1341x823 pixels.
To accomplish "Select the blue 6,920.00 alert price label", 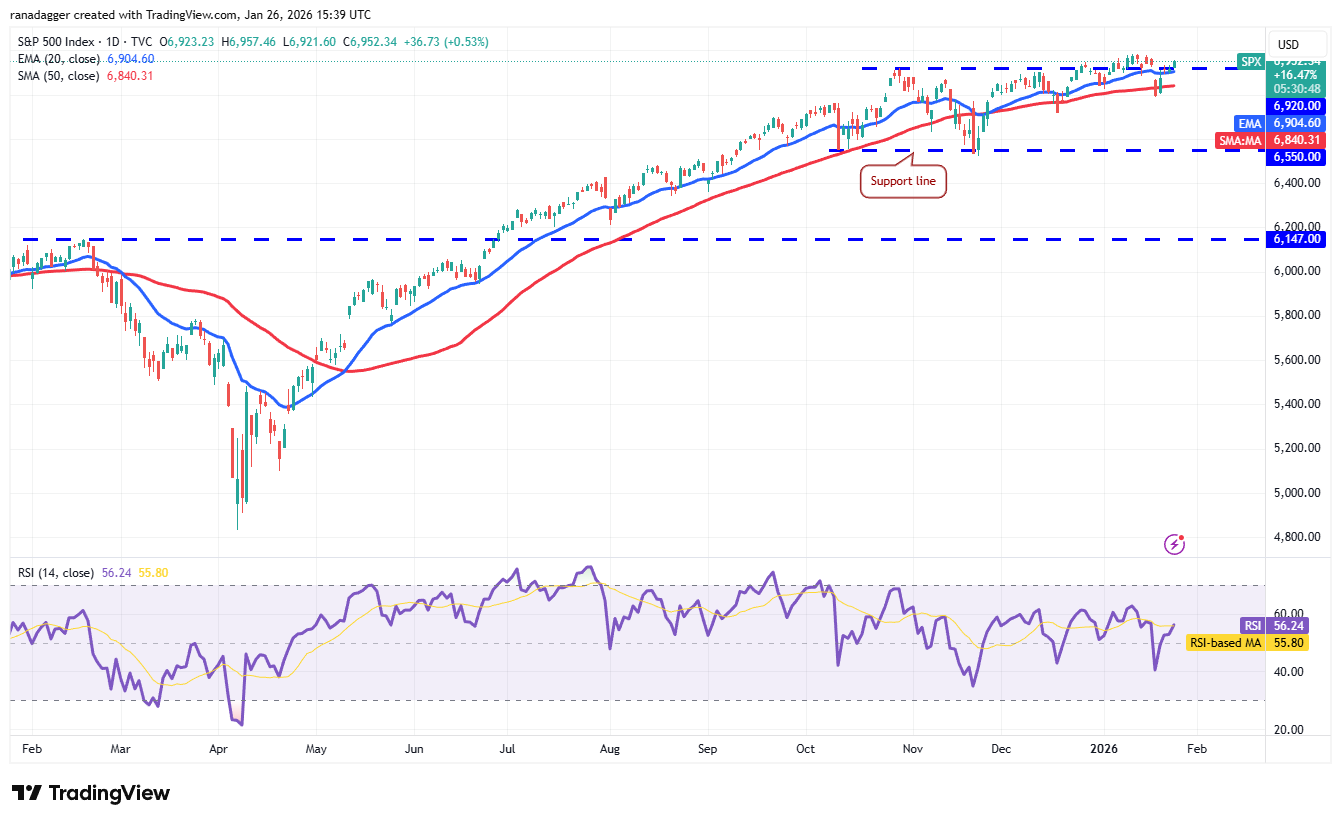I will click(1297, 105).
